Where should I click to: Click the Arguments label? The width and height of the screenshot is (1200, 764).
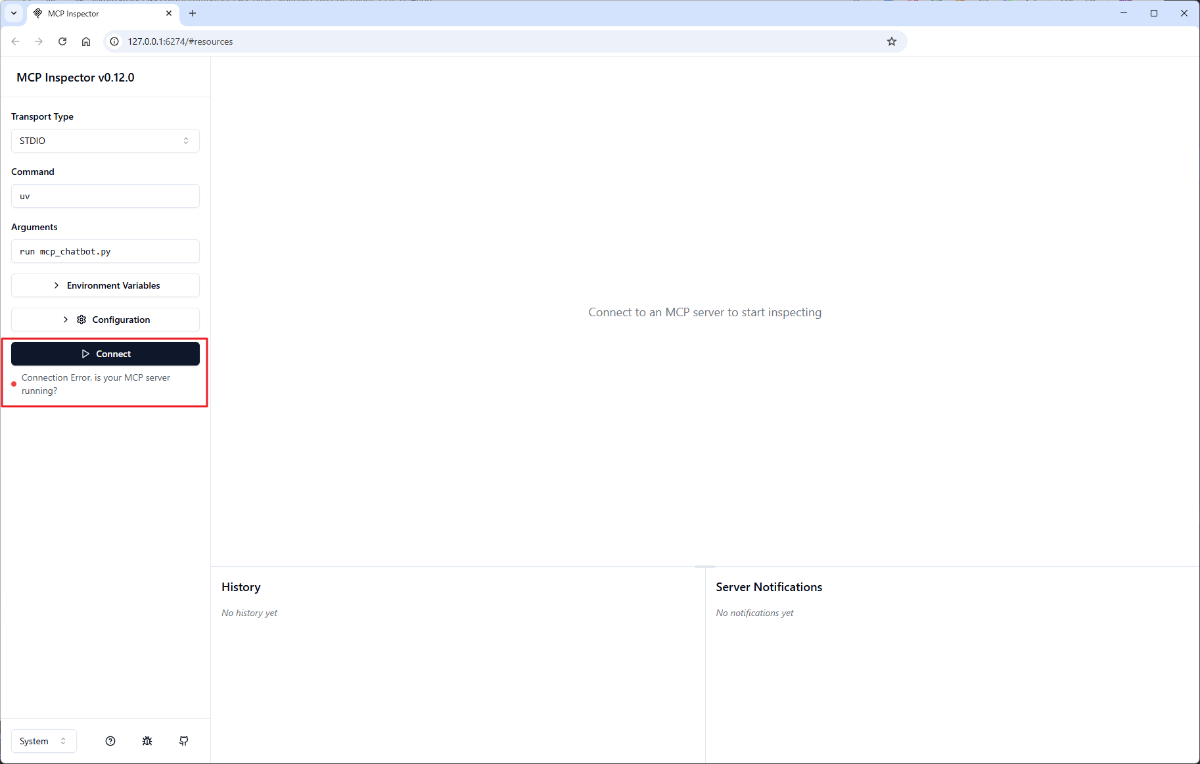[x=35, y=227]
